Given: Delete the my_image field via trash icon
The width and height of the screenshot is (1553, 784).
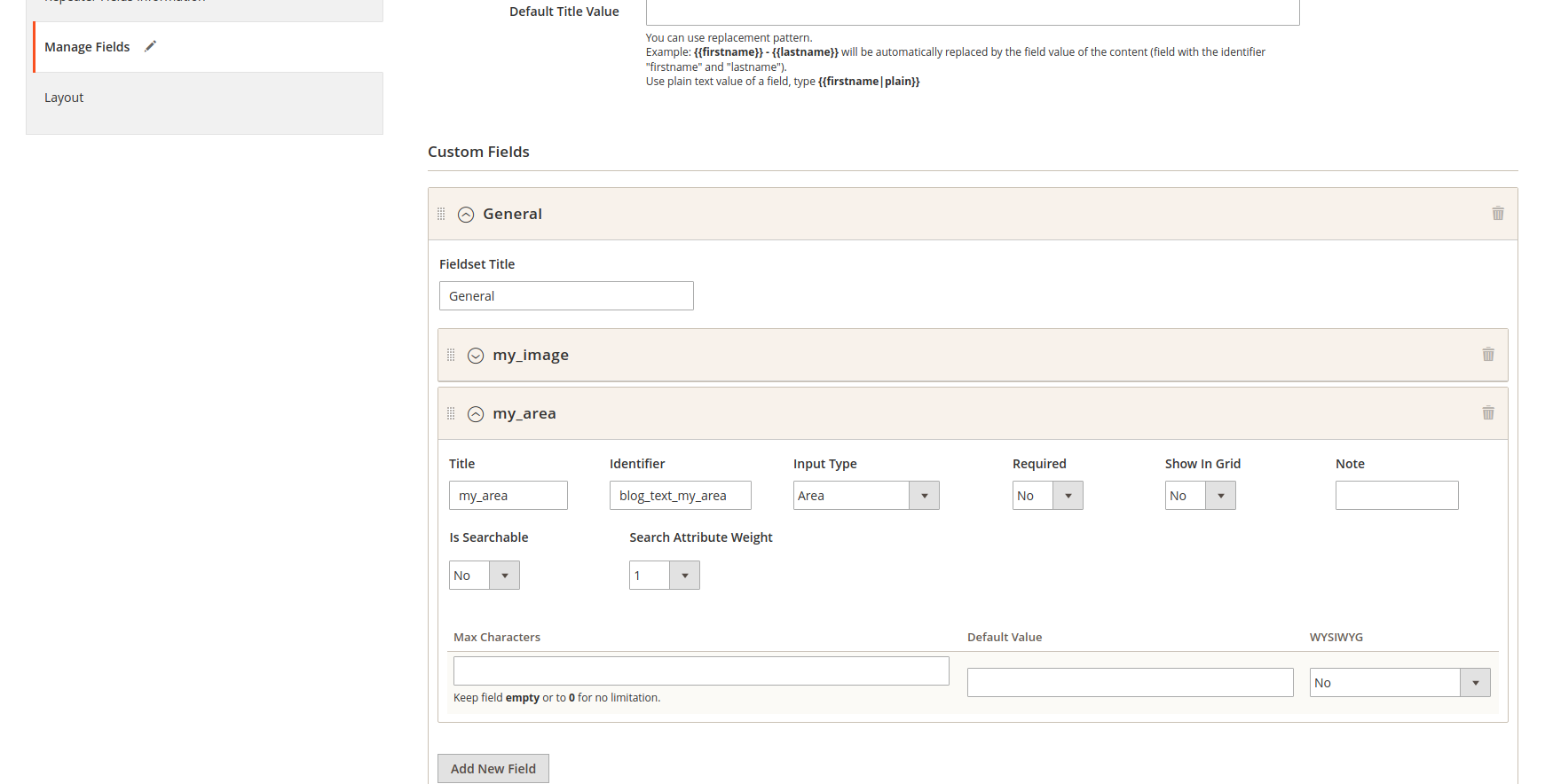Looking at the screenshot, I should [x=1488, y=354].
